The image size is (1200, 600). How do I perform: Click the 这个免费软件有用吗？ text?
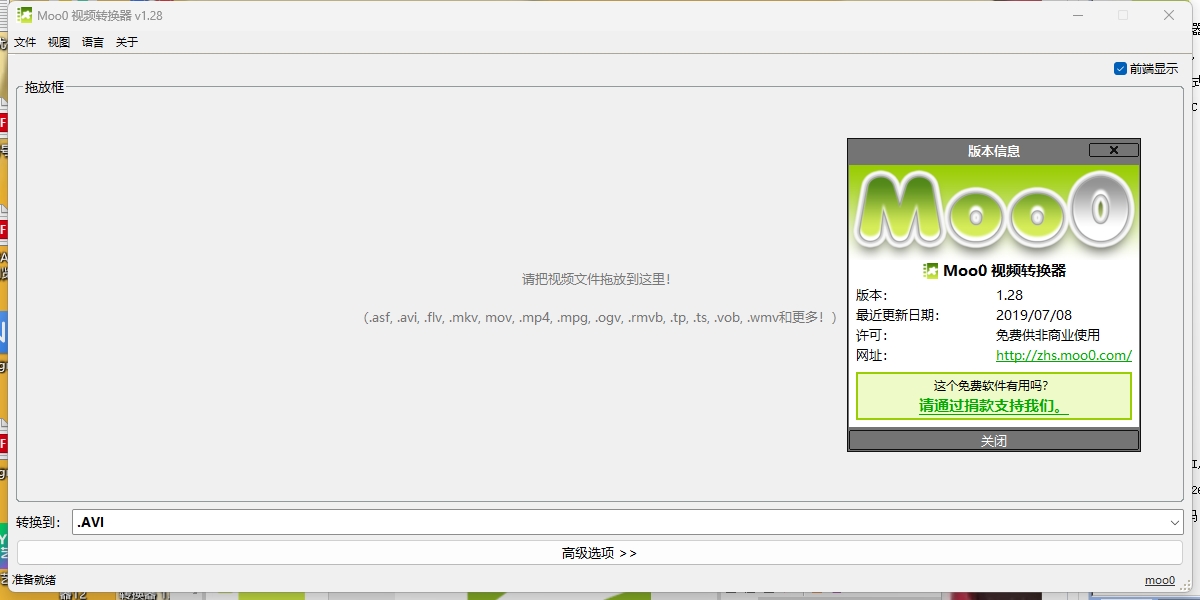[x=991, y=385]
